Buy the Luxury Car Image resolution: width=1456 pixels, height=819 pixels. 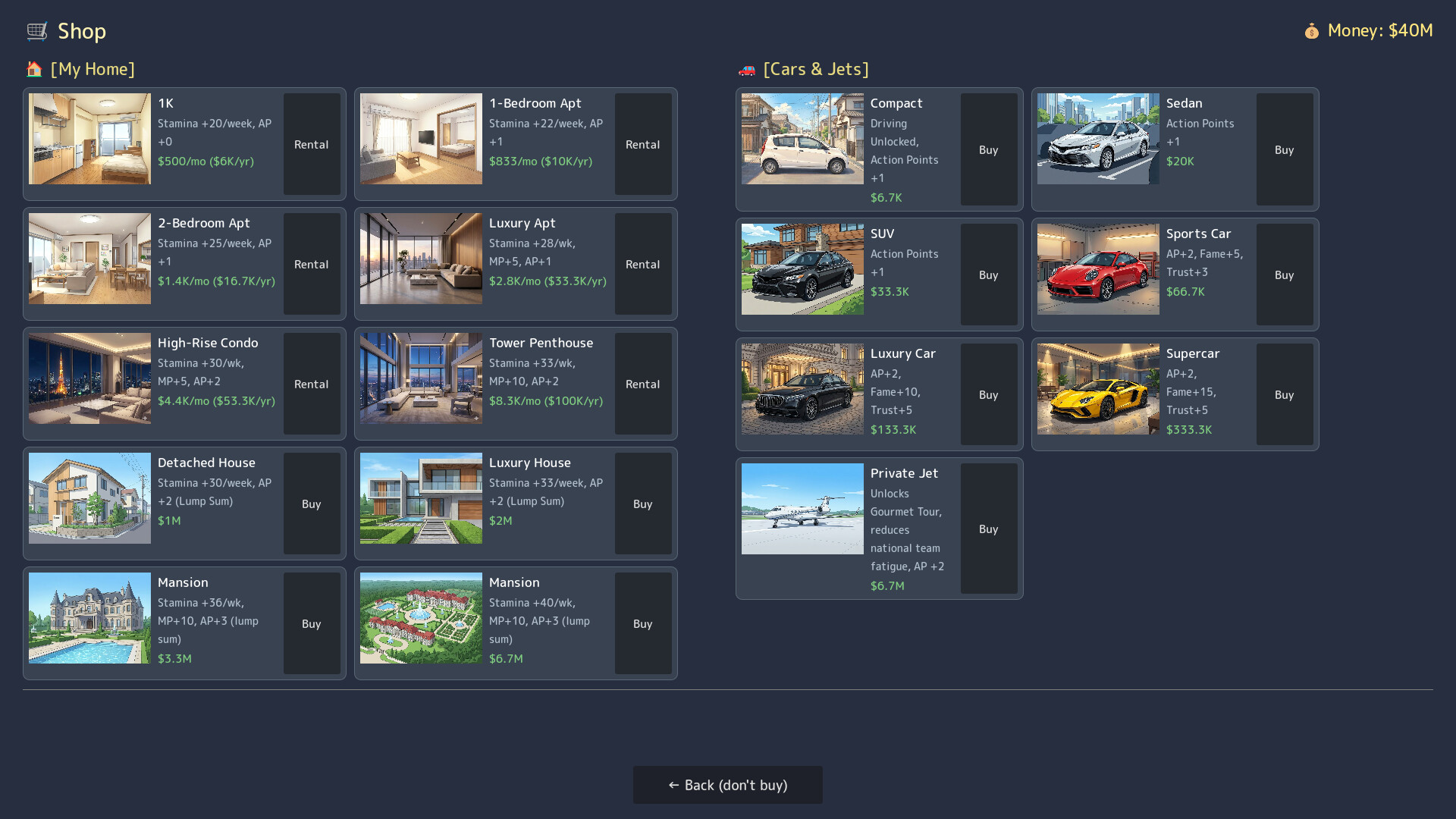point(989,394)
